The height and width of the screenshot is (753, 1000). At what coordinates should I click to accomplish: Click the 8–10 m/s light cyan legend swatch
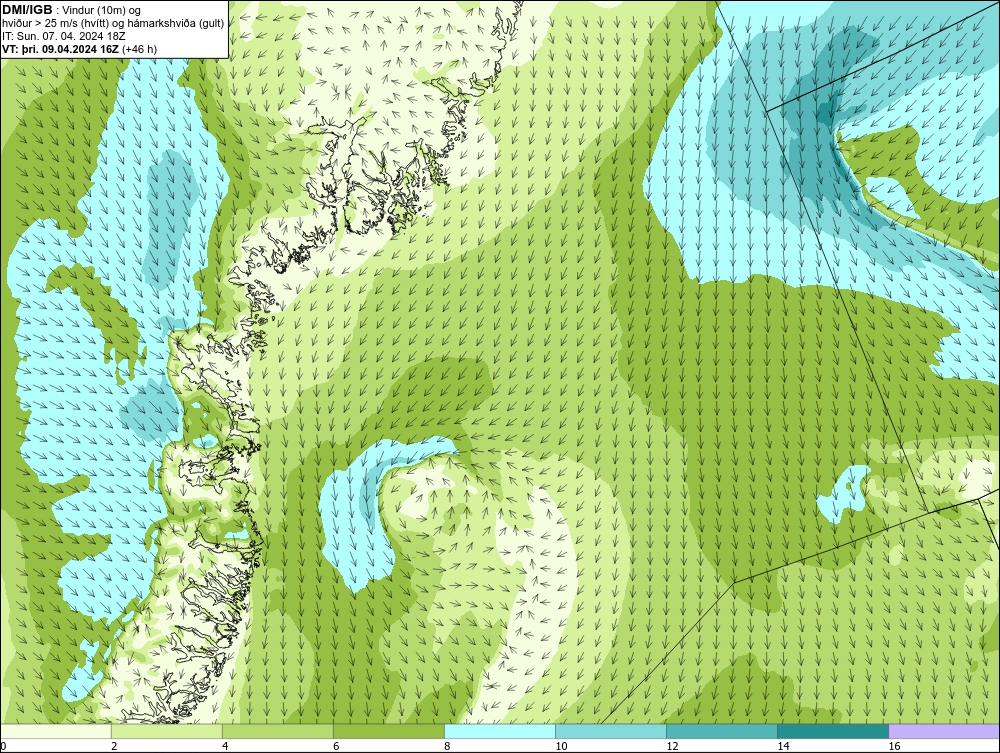click(x=500, y=731)
